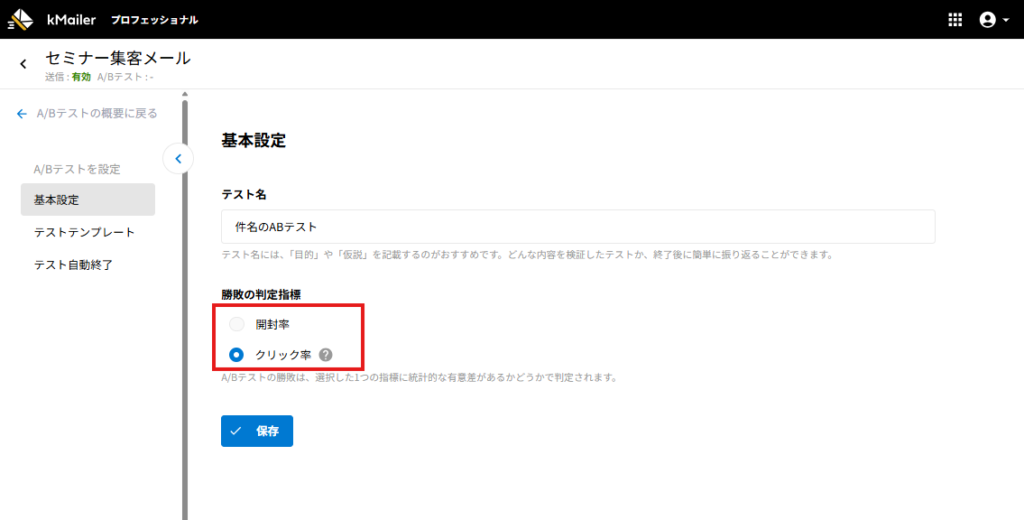Open テスト自動終了 settings in sidebar
This screenshot has width=1024, height=520.
coord(74,265)
